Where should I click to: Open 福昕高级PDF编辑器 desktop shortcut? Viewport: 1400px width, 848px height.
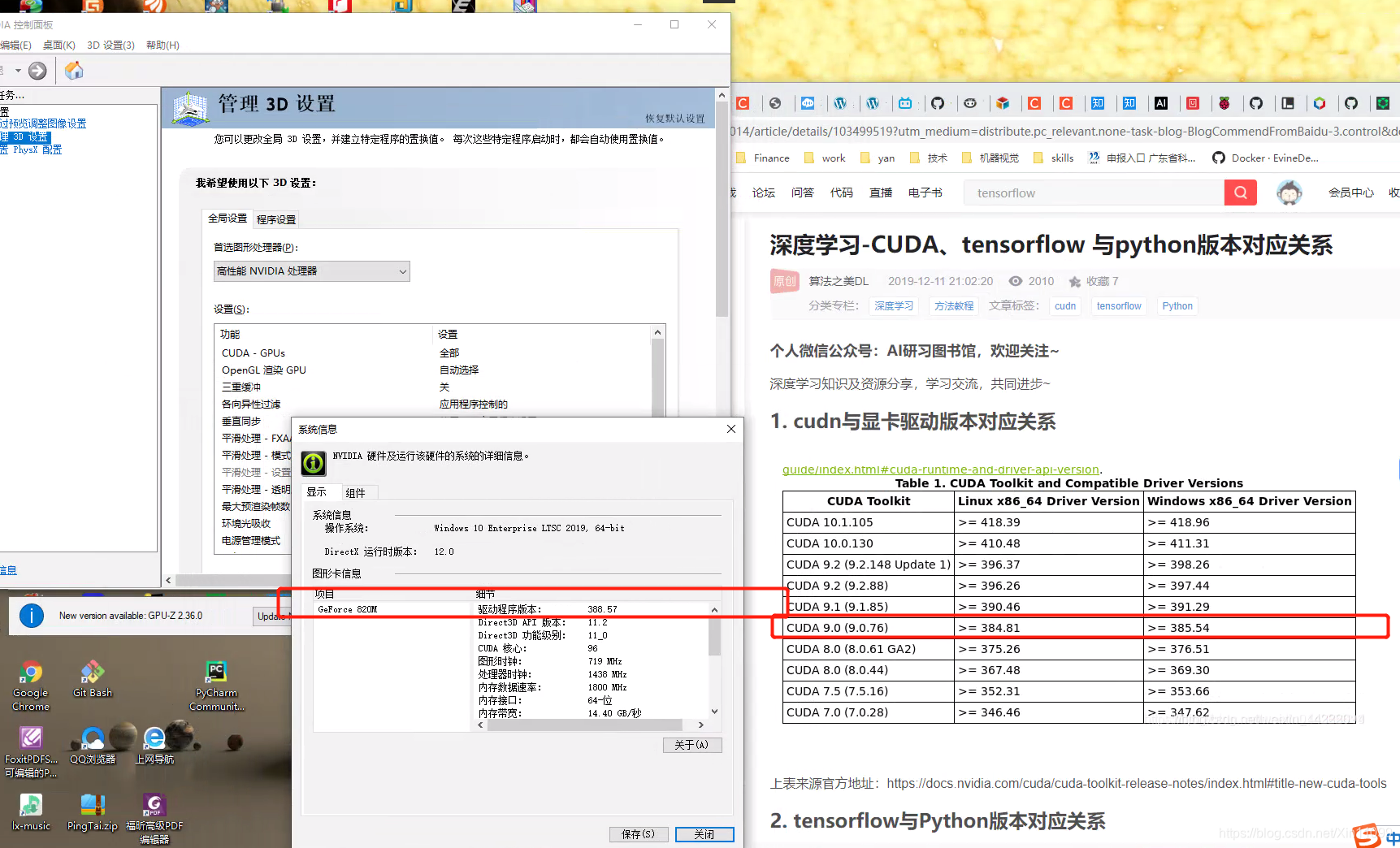(154, 820)
